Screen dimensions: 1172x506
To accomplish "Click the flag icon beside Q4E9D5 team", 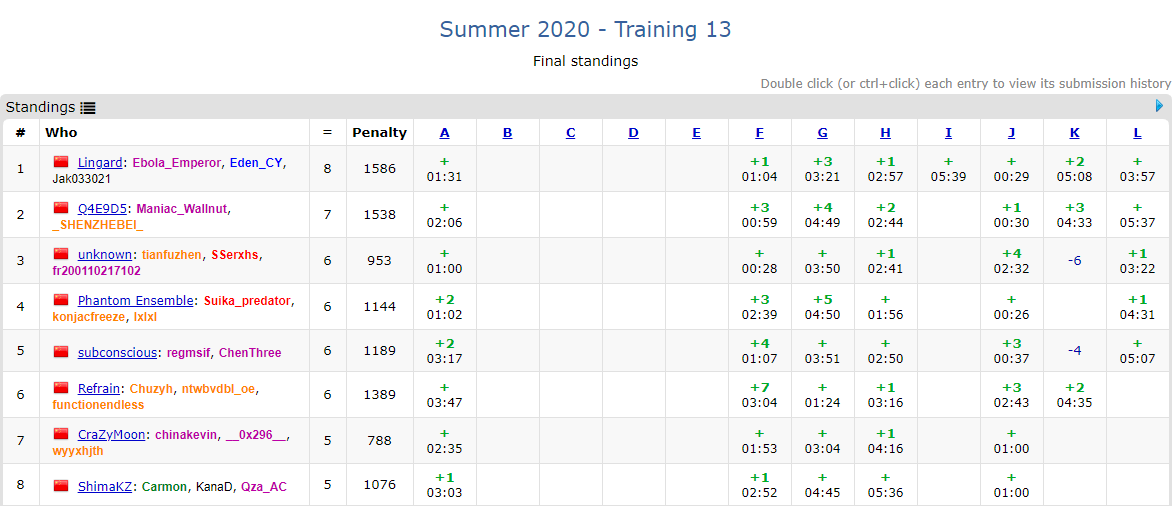I will (61, 208).
